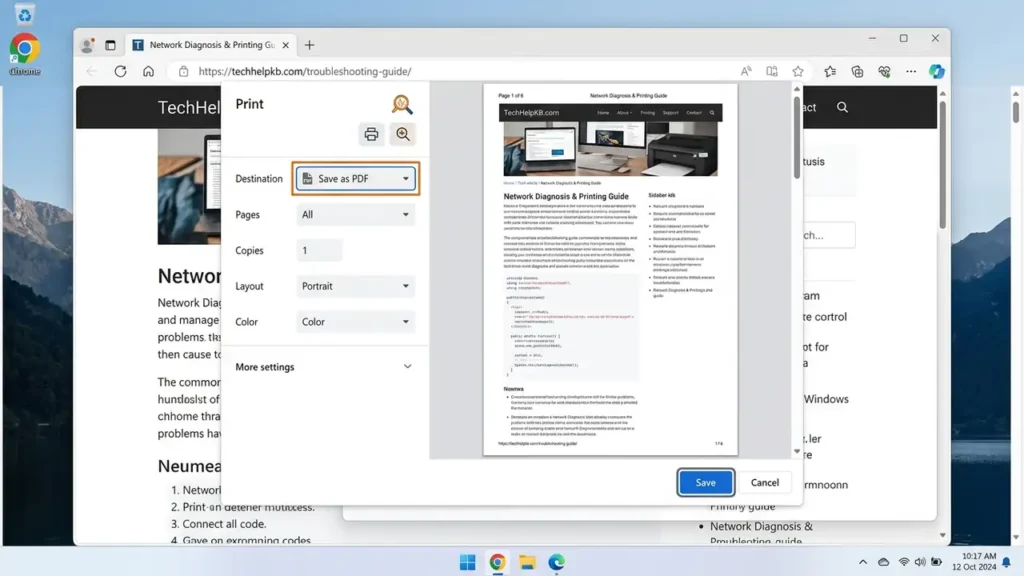Image resolution: width=1024 pixels, height=576 pixels.
Task: Open Windows Start button on taskbar
Action: (x=468, y=562)
